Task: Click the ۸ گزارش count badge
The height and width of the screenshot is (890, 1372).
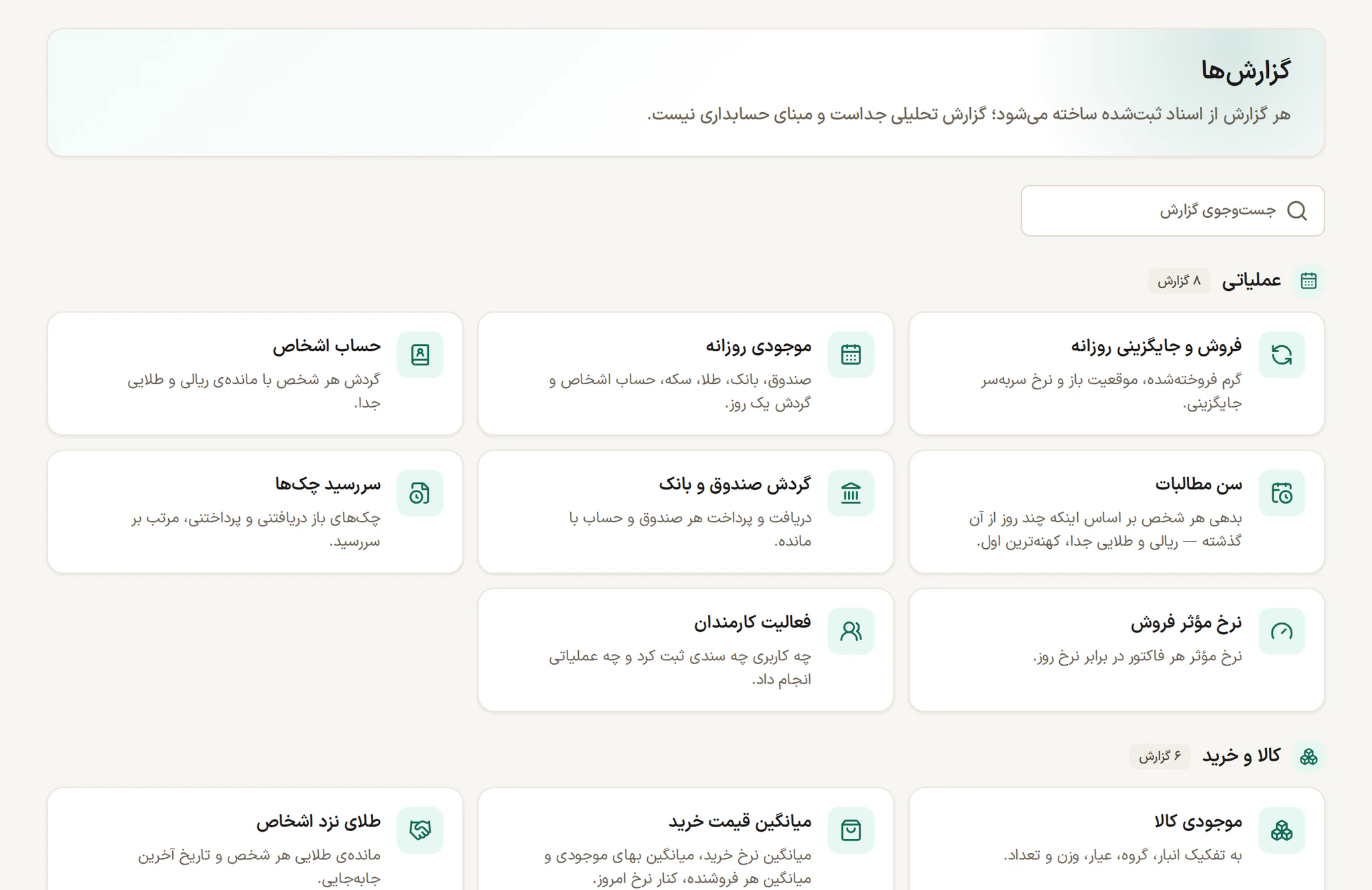Action: [1179, 281]
